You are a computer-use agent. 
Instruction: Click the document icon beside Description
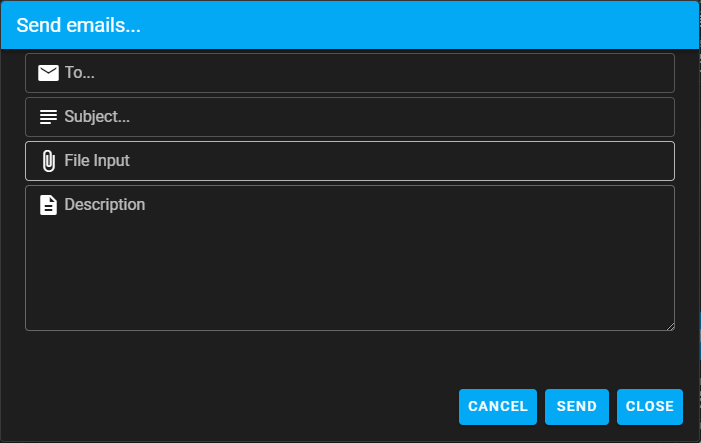[48, 205]
